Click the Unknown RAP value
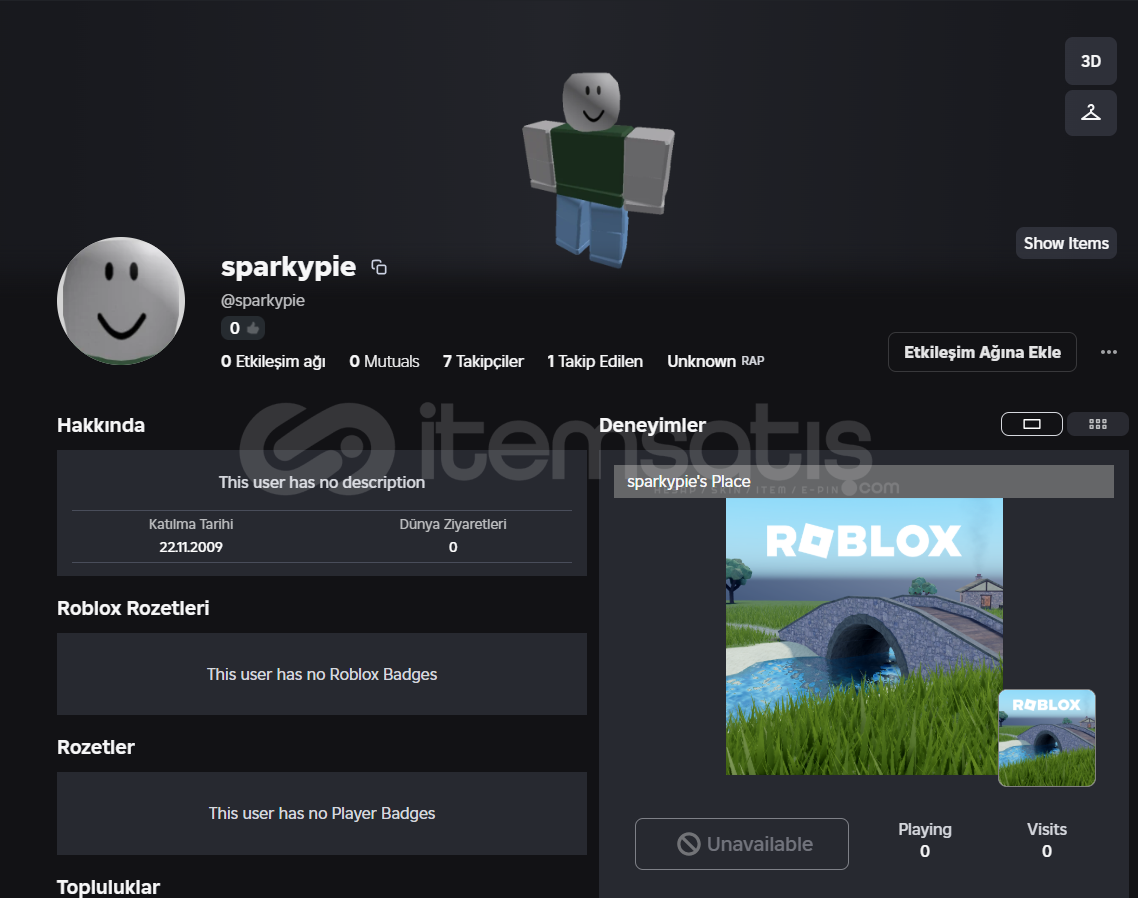The image size is (1138, 898). [x=715, y=362]
